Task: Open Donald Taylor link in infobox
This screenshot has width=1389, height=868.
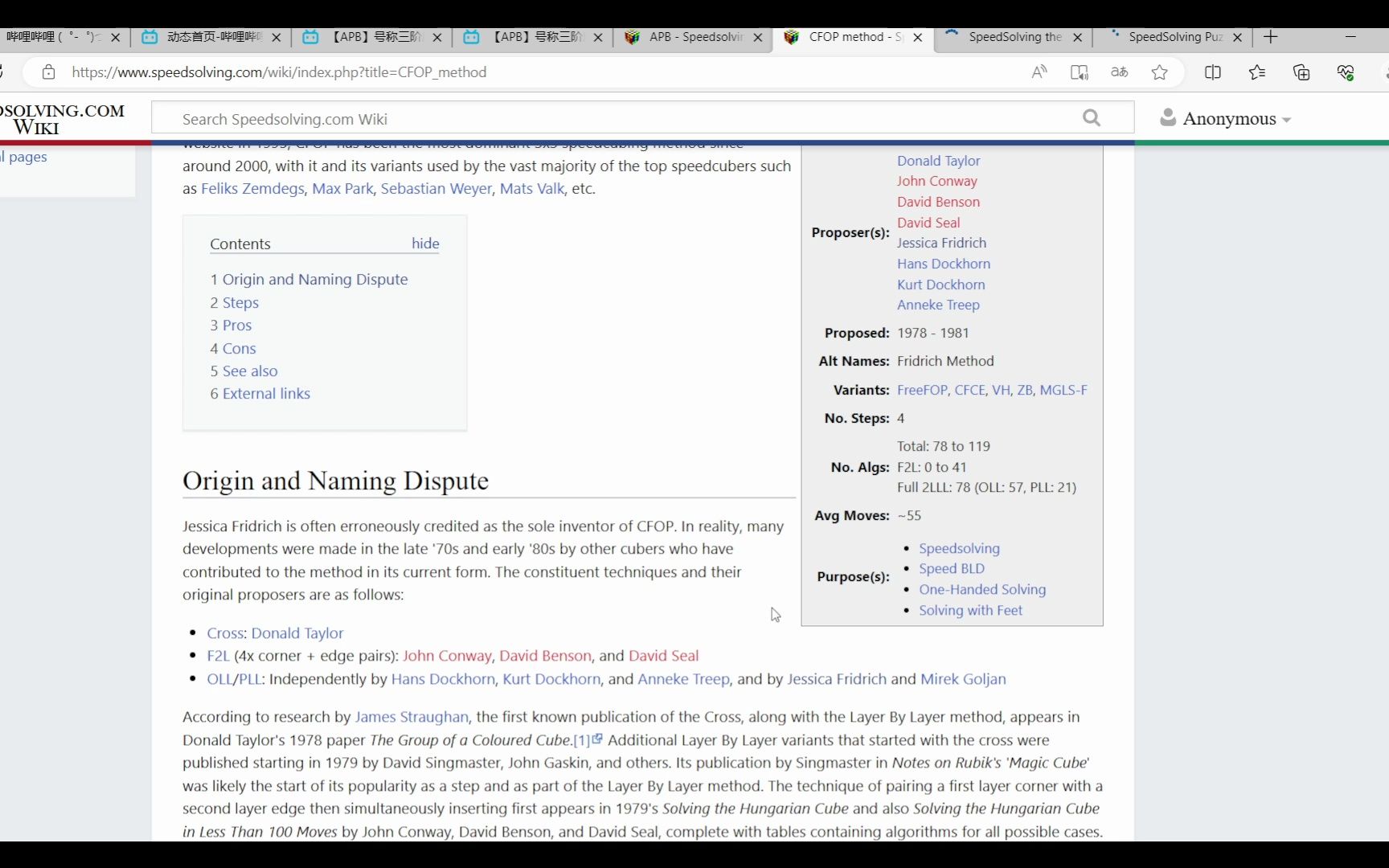Action: (x=939, y=161)
